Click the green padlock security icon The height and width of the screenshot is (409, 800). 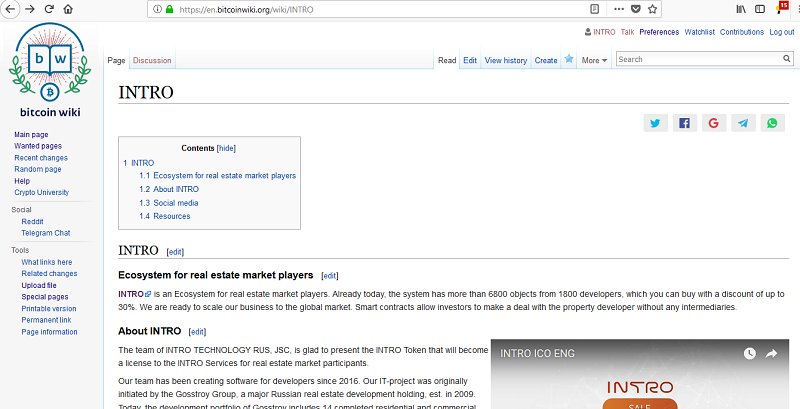point(169,9)
